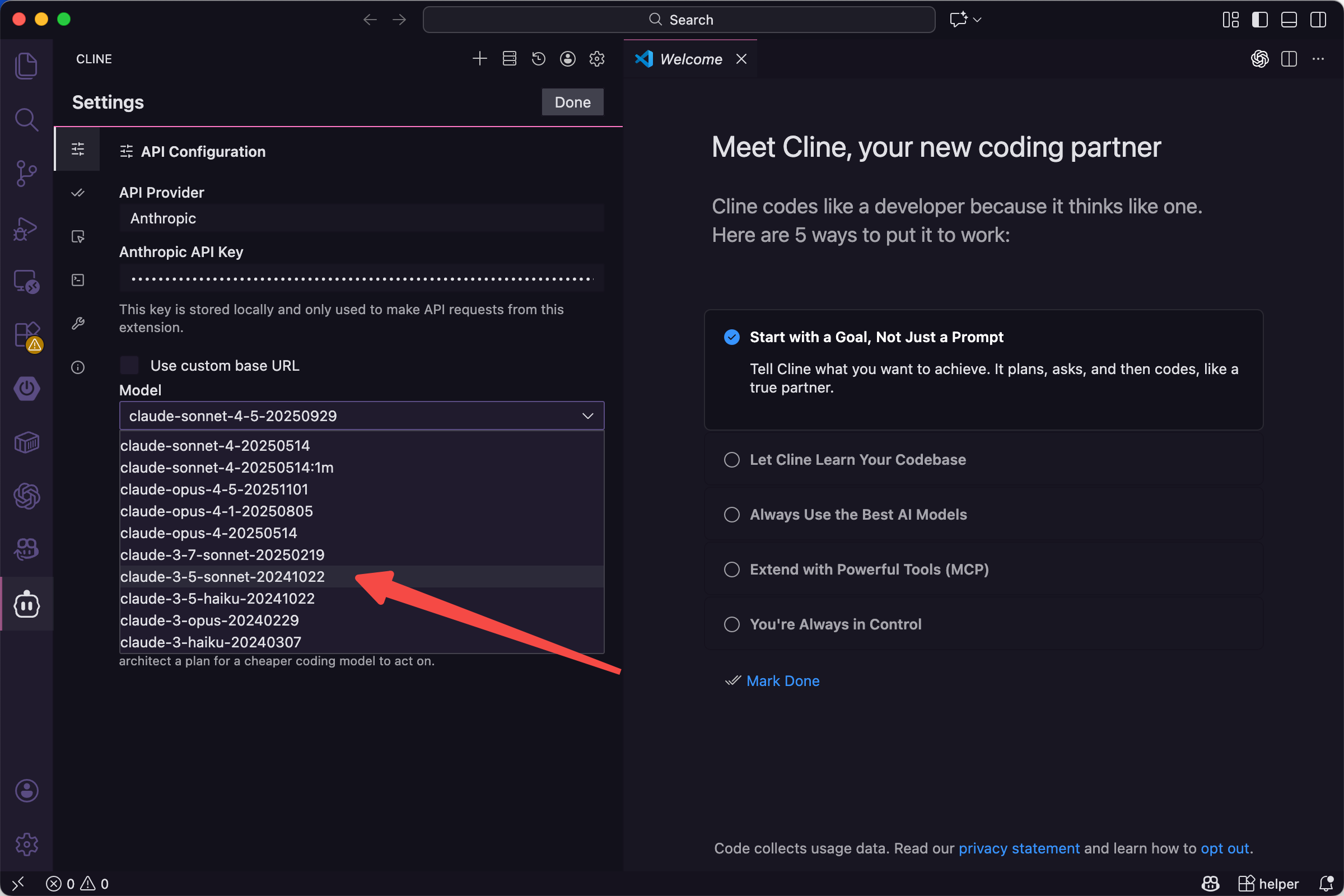The height and width of the screenshot is (896, 1344).
Task: Open the ChatGPT view in activity bar
Action: click(x=26, y=496)
